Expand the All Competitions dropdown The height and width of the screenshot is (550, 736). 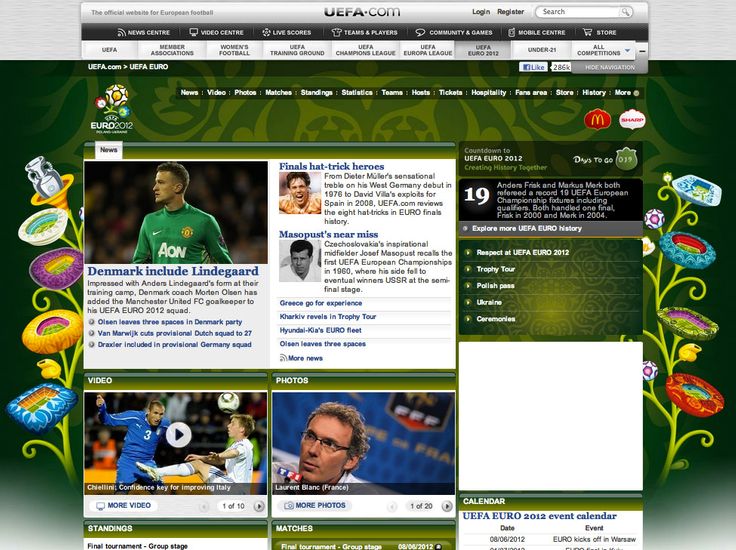coord(628,50)
